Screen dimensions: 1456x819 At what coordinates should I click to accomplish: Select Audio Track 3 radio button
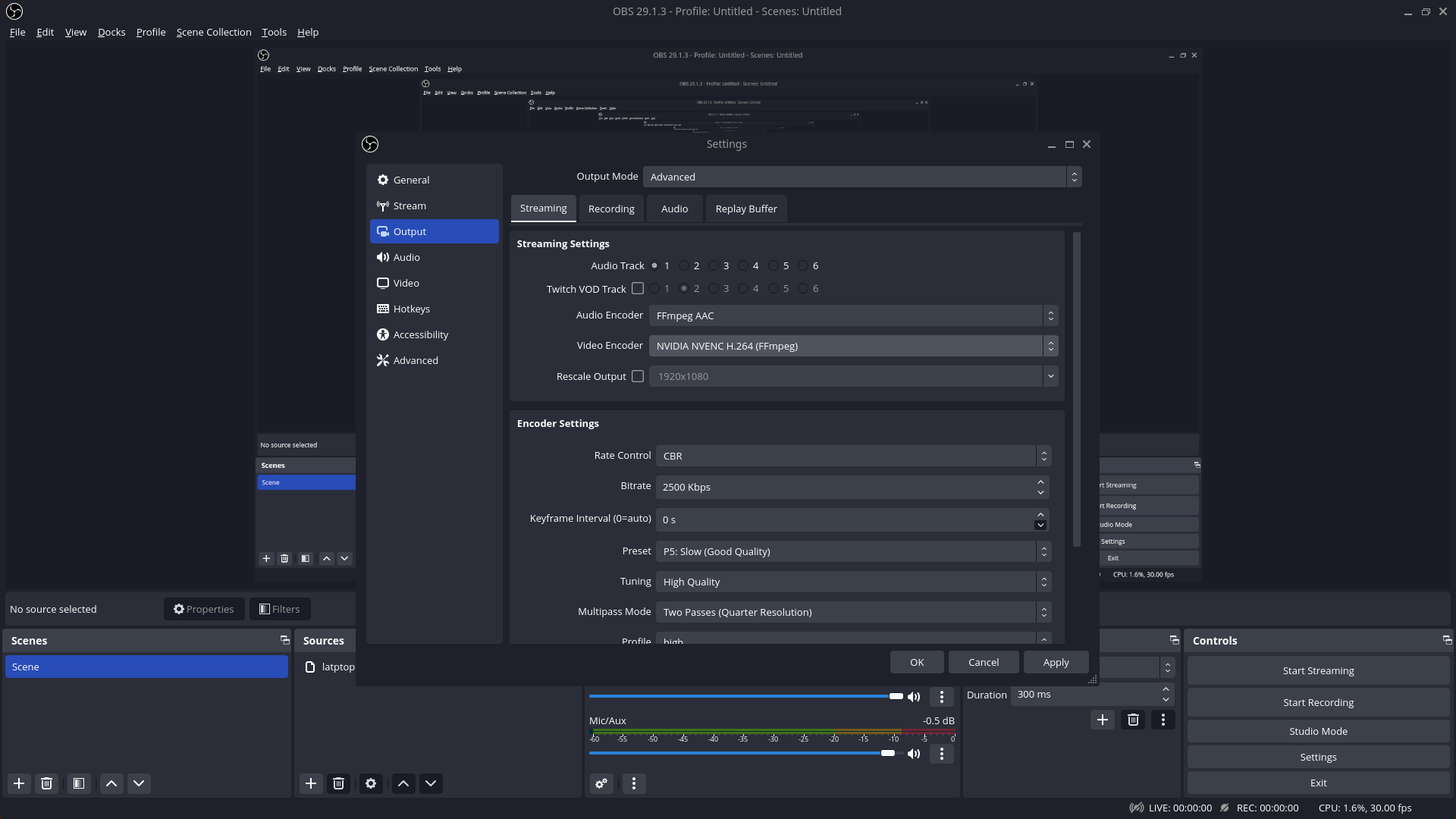click(x=714, y=265)
